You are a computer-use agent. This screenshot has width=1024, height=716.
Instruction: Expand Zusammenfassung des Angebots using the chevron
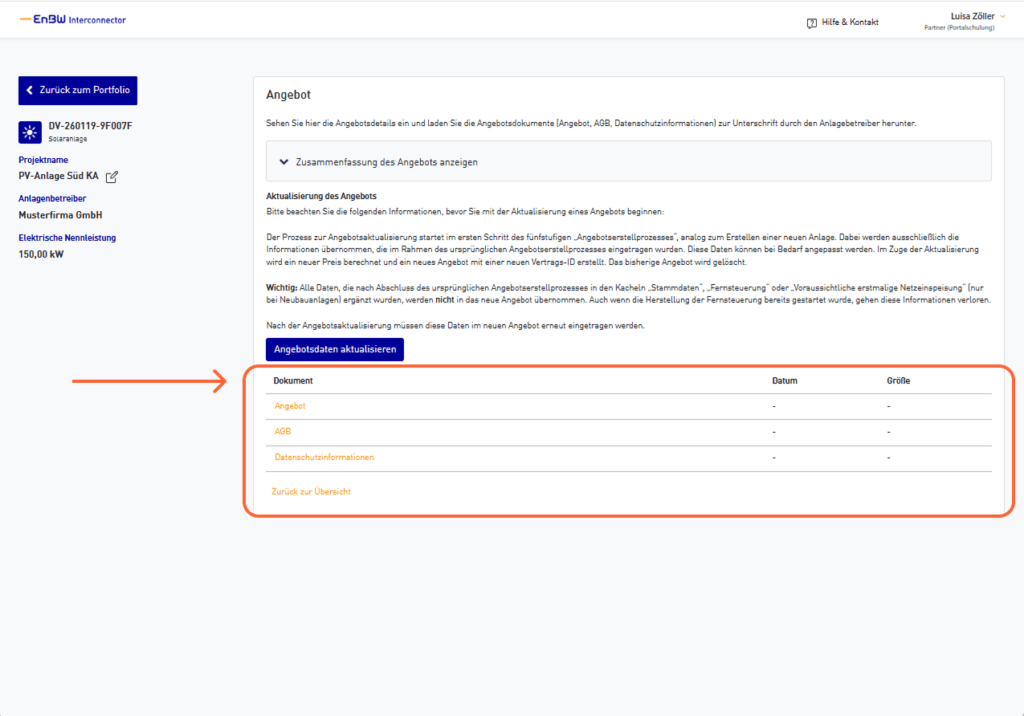pyautogui.click(x=284, y=161)
